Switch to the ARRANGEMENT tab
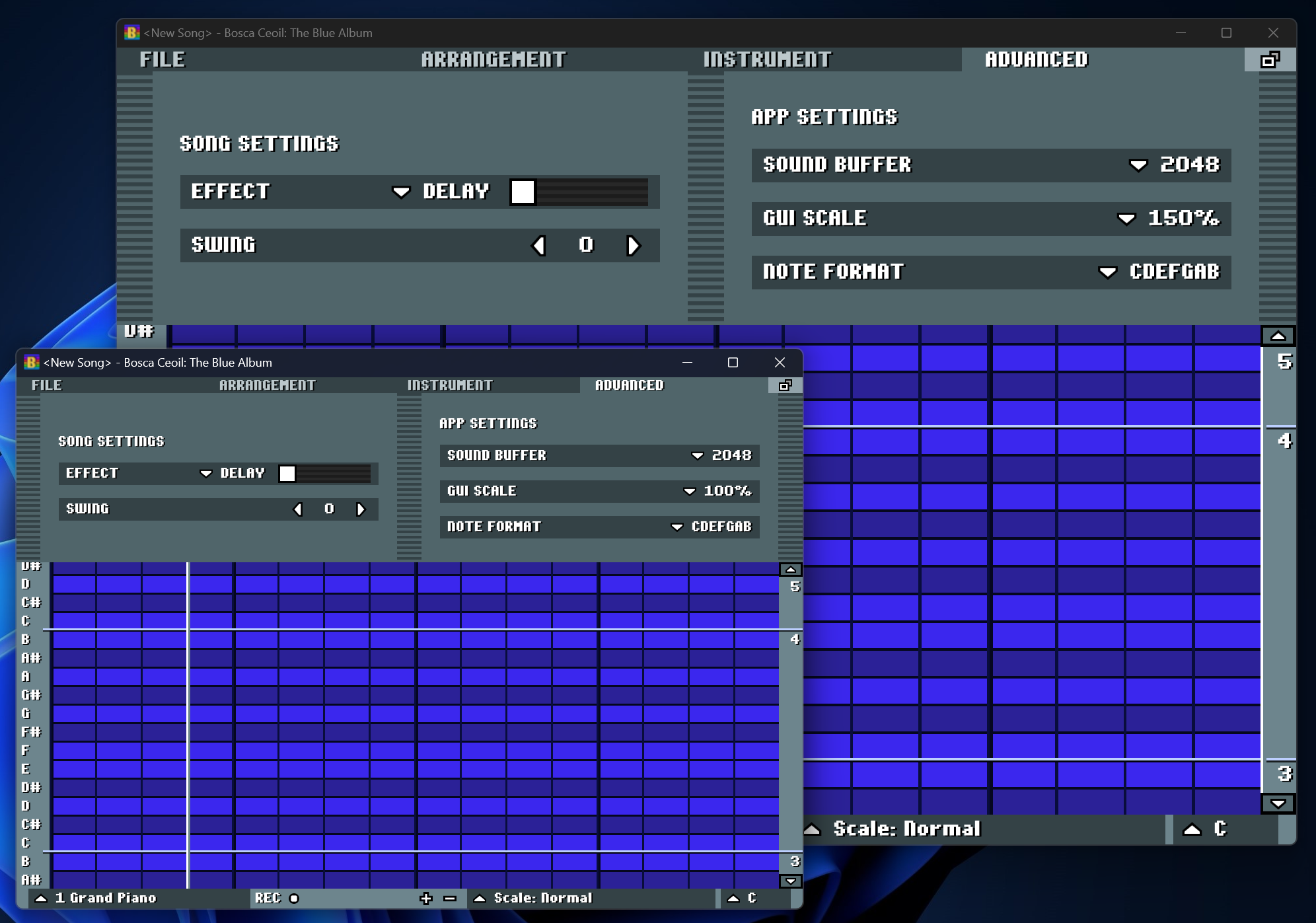 tap(493, 59)
